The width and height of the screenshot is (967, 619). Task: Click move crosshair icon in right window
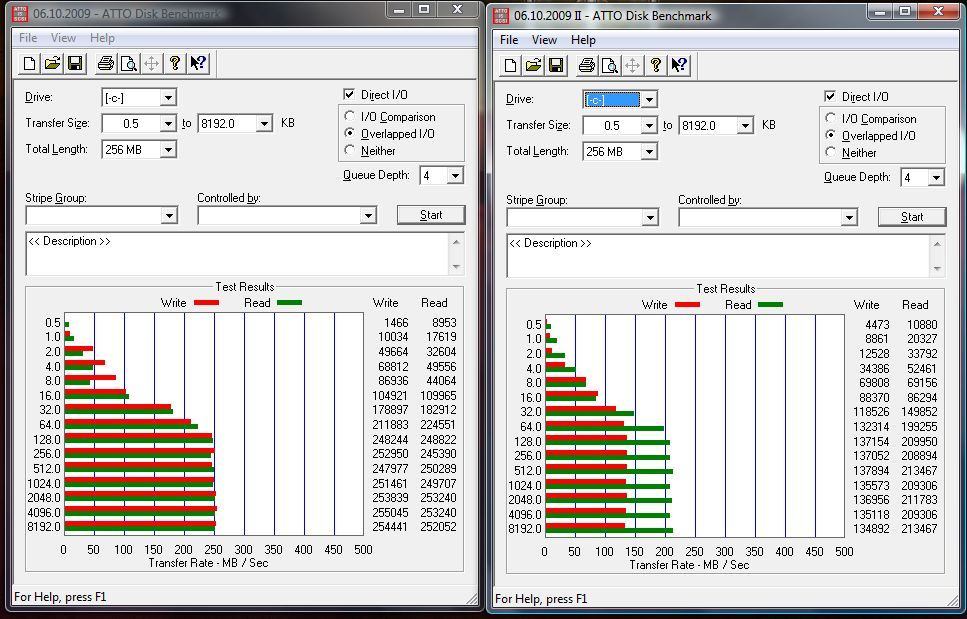[632, 65]
